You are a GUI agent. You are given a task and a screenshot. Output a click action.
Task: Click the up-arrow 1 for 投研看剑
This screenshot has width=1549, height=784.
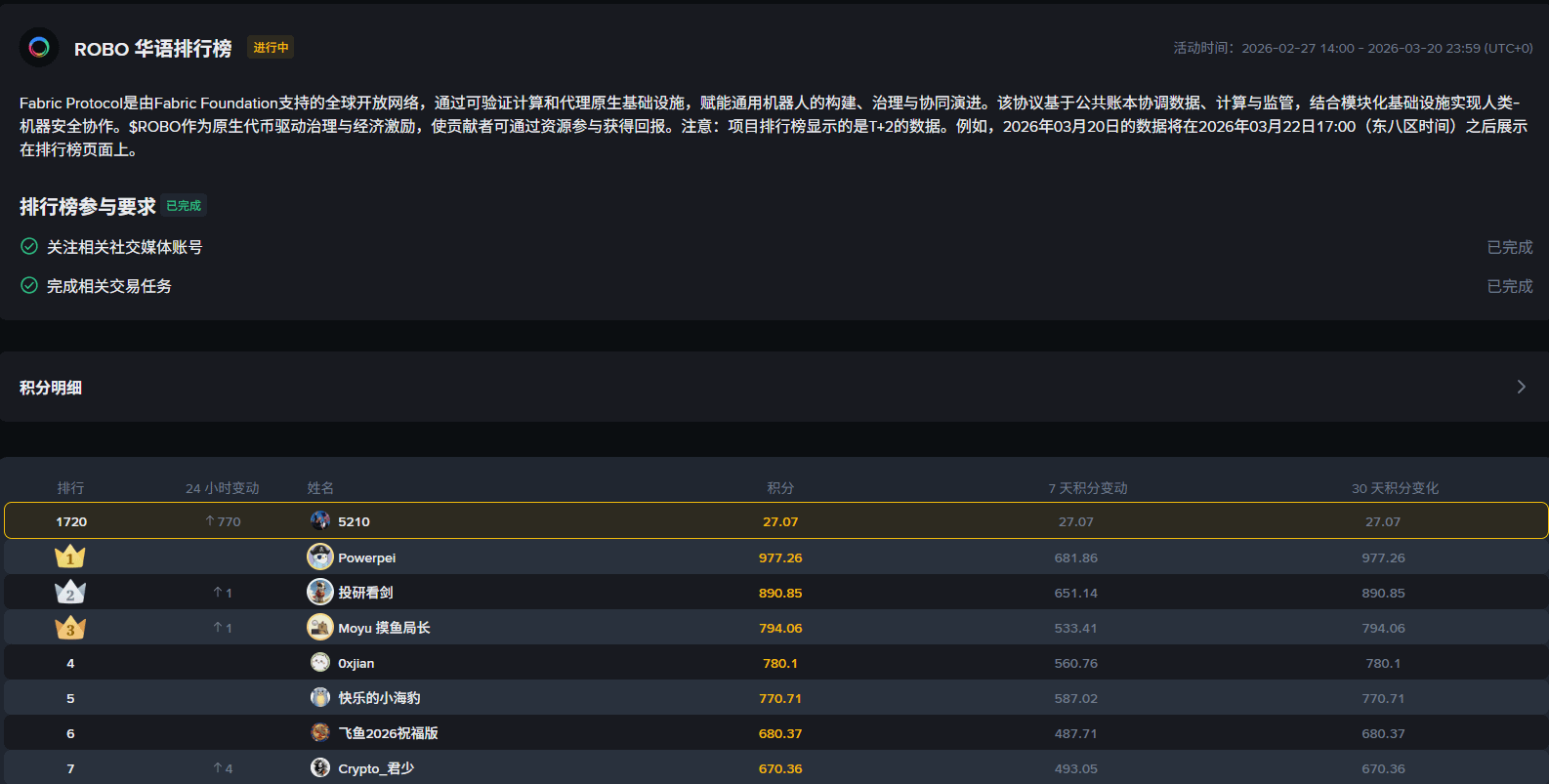(223, 593)
